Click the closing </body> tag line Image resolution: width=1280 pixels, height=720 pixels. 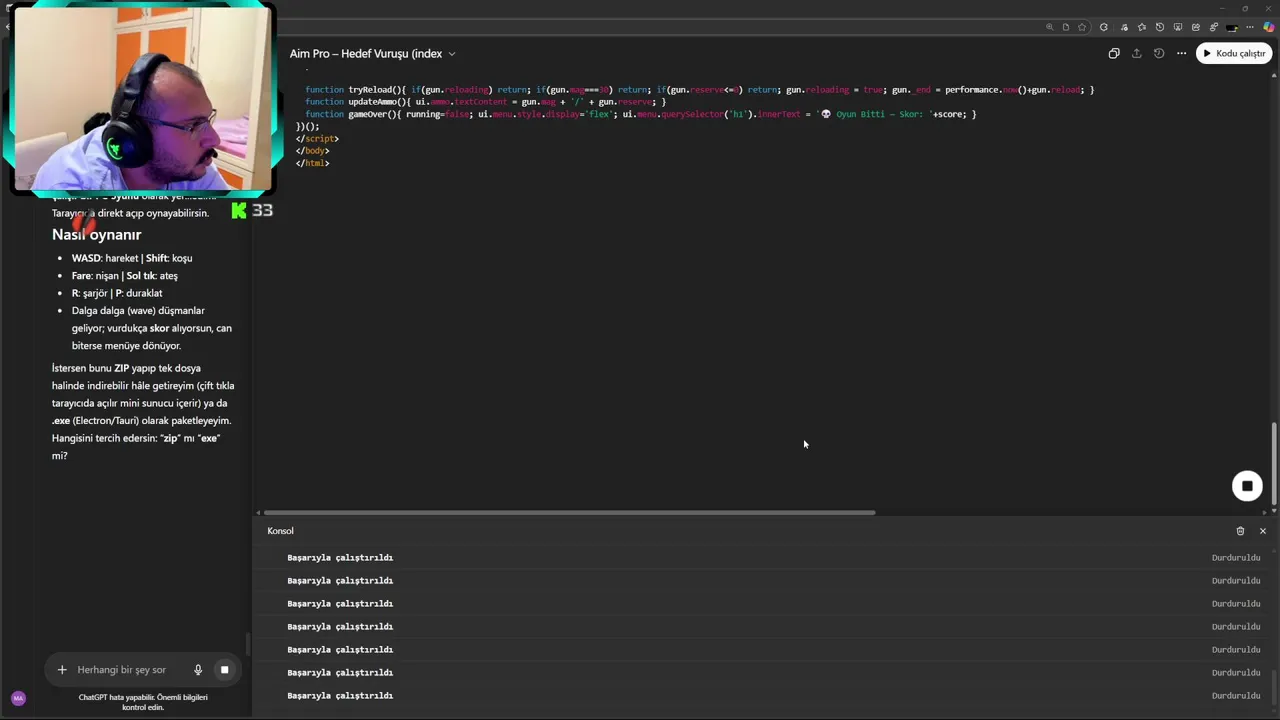point(312,151)
